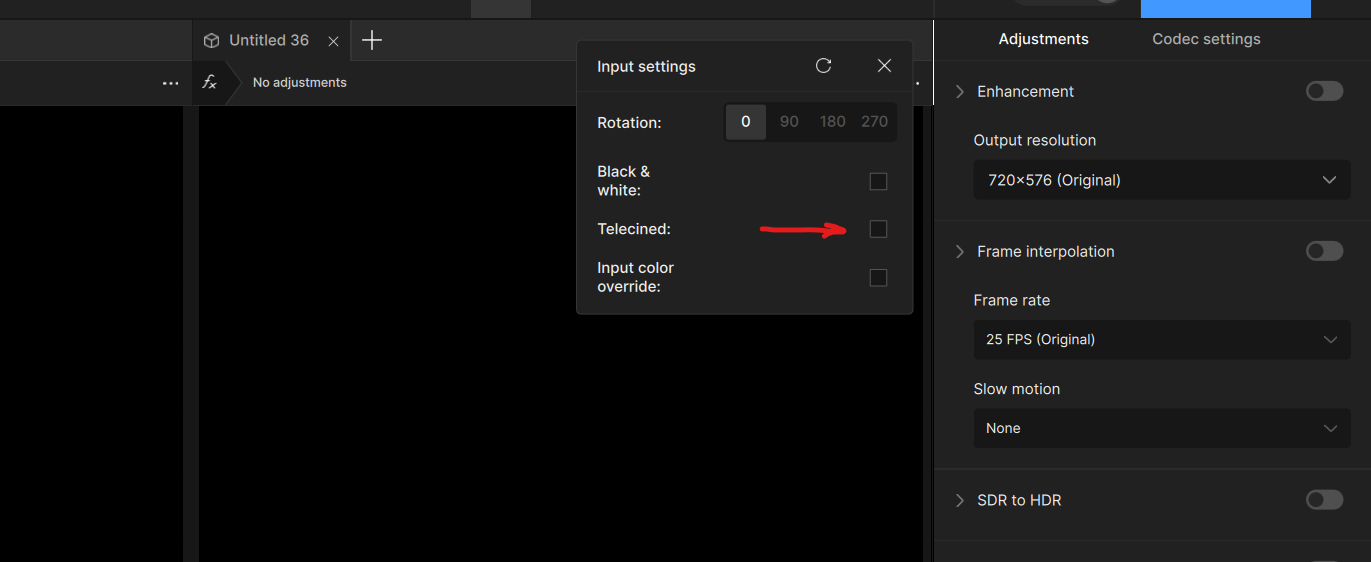Expand the Enhancement section chevron
The image size is (1371, 562).
pos(960,91)
